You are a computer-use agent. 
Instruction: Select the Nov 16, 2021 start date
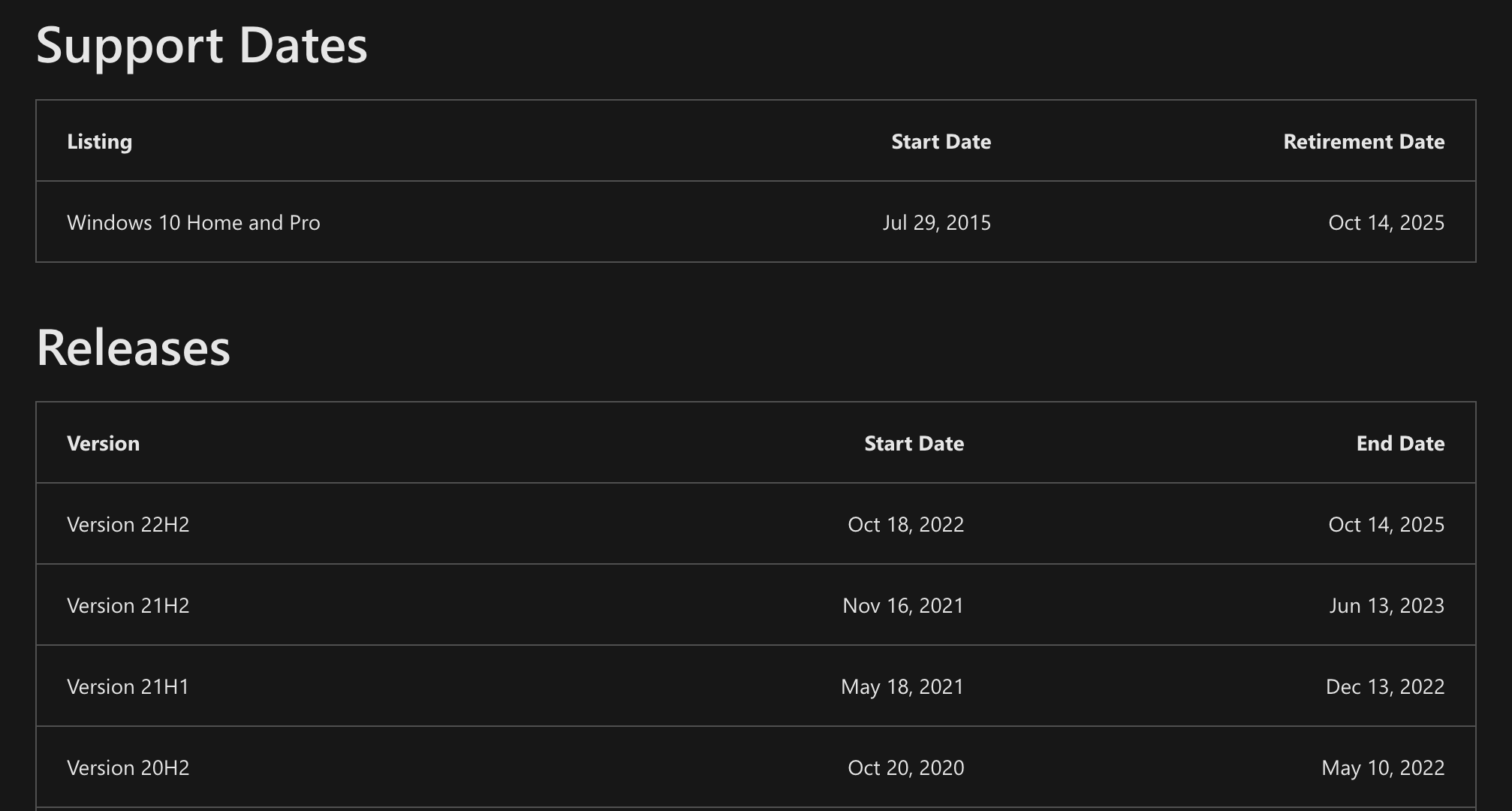(902, 606)
